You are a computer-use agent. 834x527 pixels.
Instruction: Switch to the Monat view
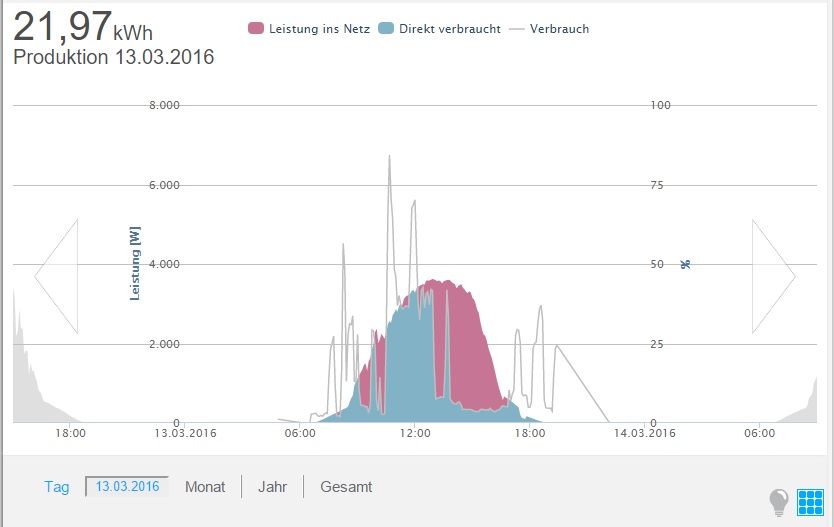205,487
